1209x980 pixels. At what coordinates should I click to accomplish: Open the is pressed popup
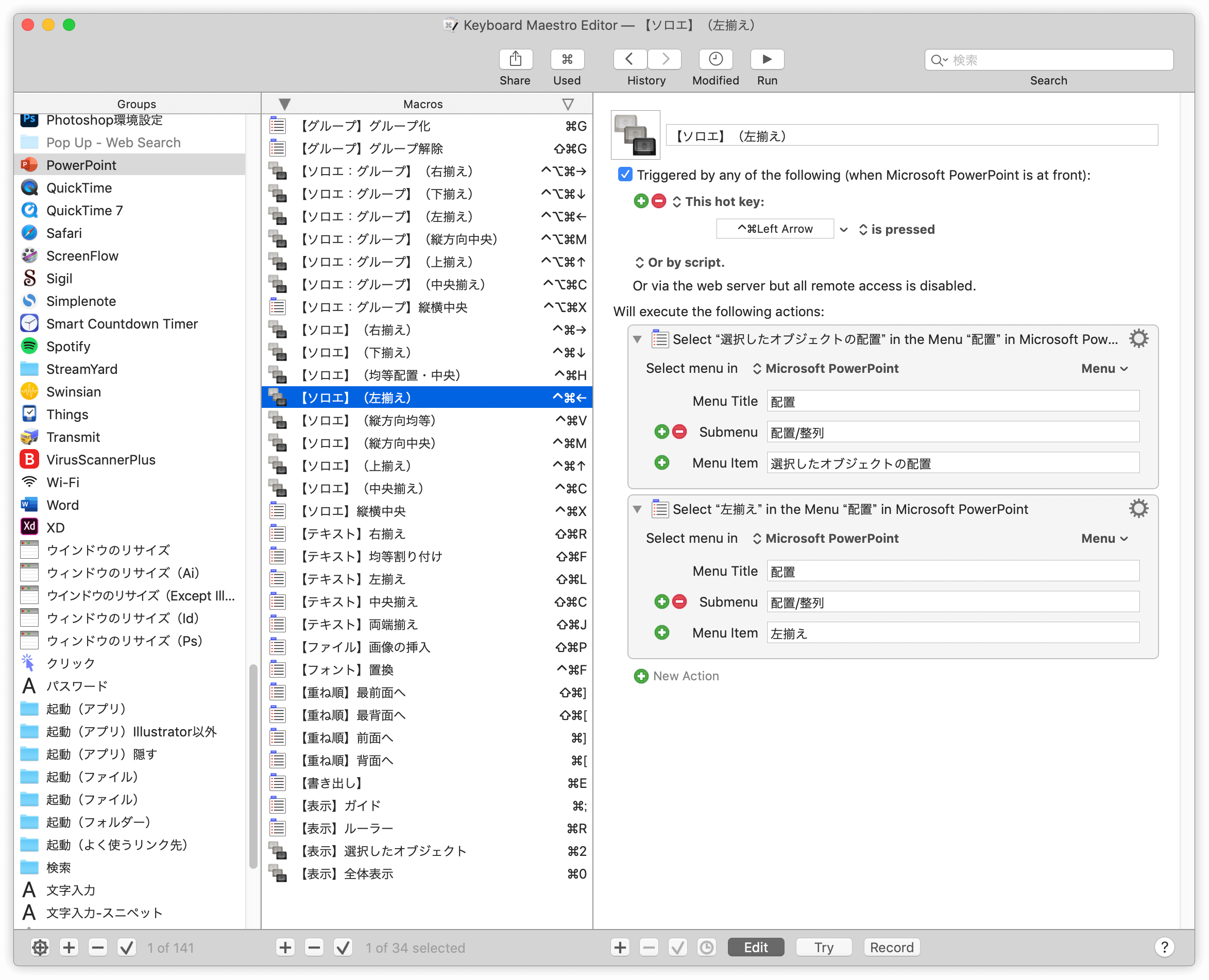pyautogui.click(x=896, y=229)
